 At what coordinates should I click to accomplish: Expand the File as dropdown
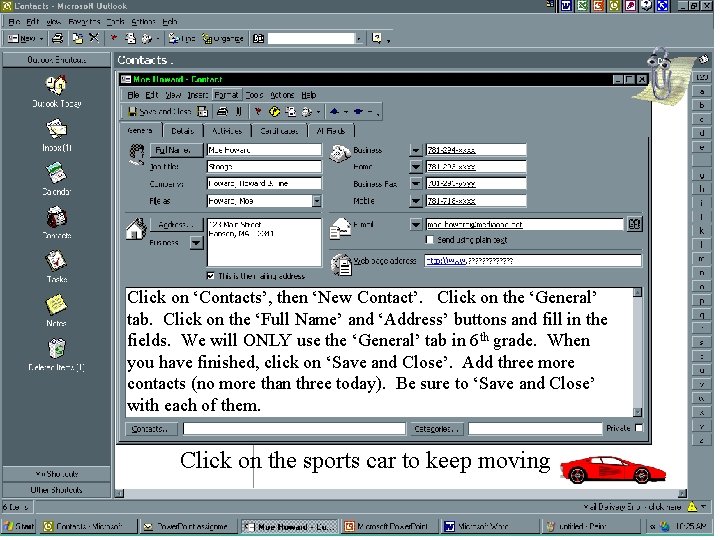(x=317, y=201)
